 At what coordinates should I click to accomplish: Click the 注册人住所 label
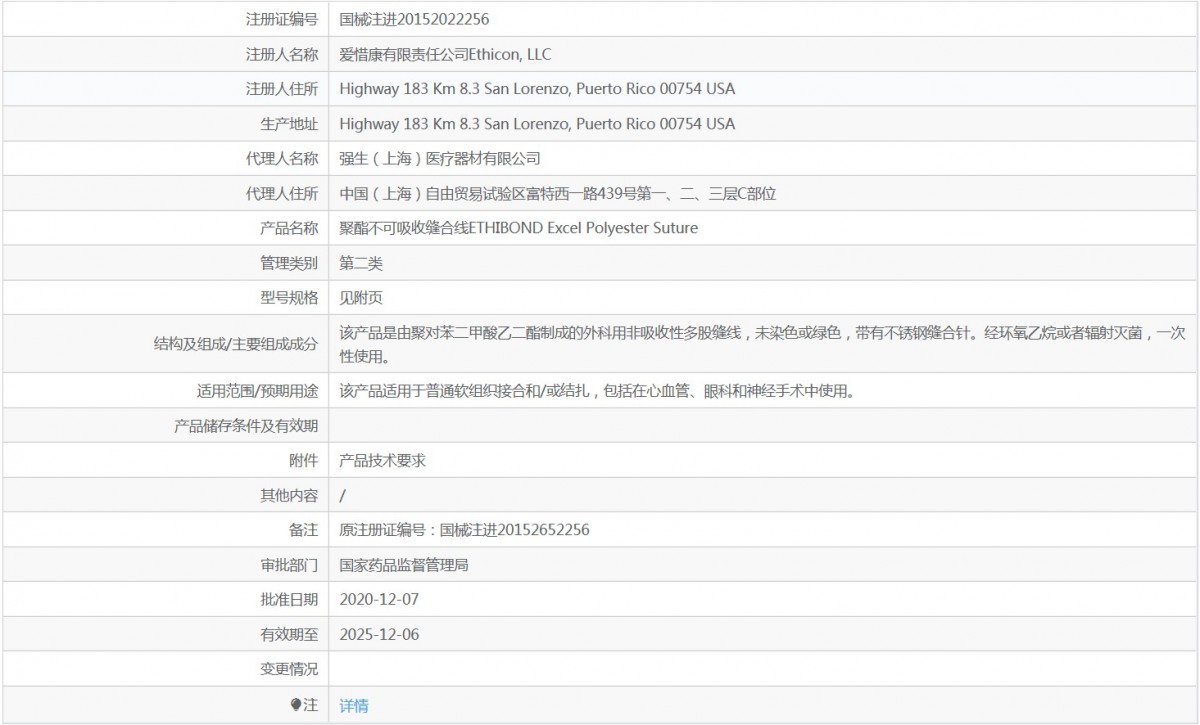[282, 89]
